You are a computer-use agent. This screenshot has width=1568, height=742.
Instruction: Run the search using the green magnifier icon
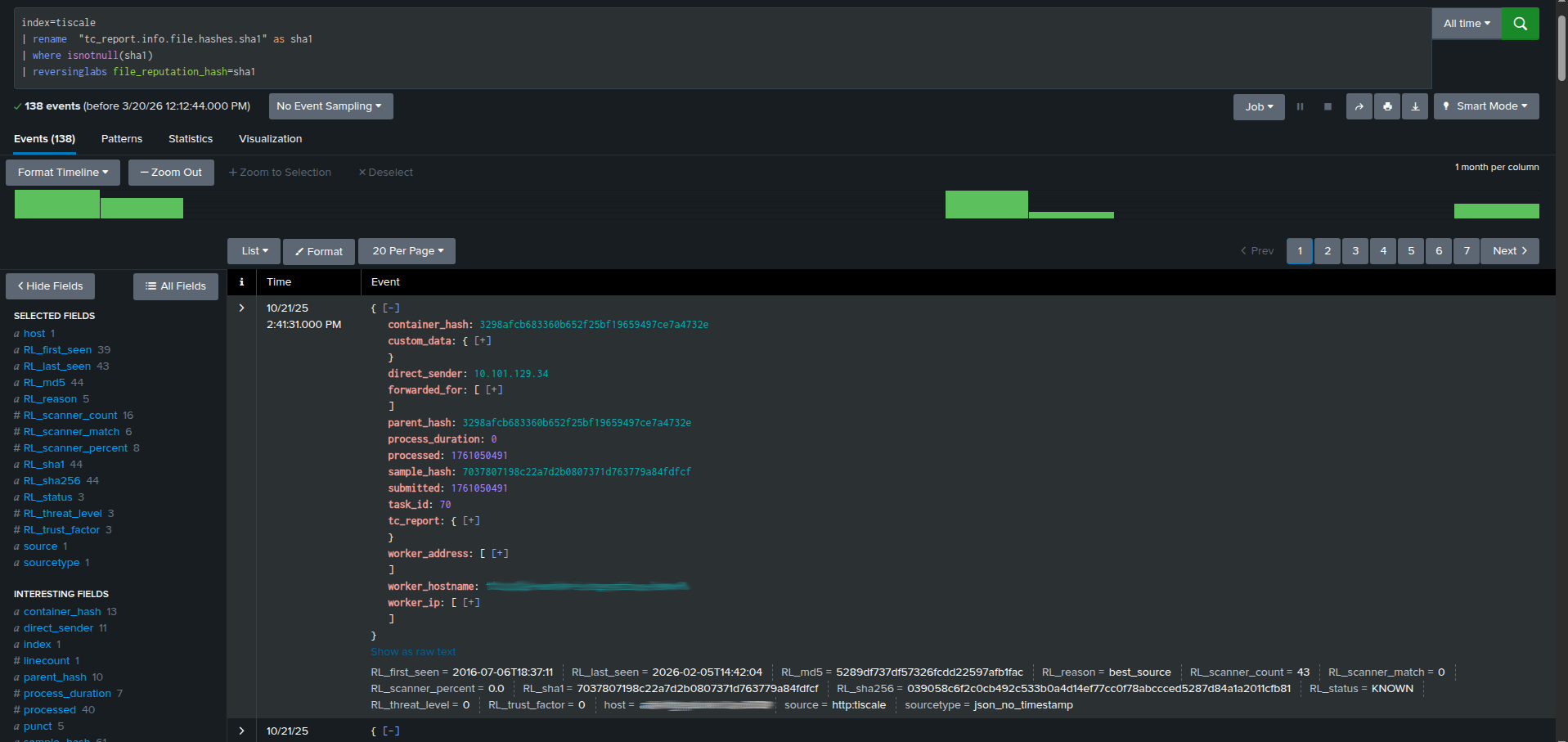point(1520,24)
